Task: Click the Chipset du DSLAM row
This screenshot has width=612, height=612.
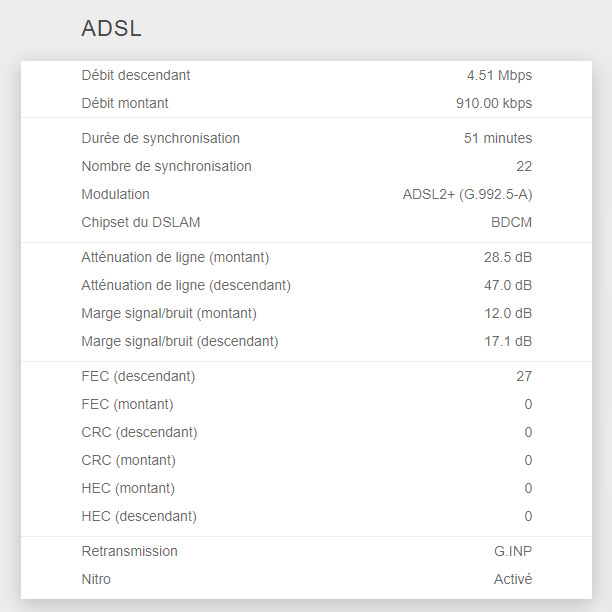Action: (x=306, y=222)
